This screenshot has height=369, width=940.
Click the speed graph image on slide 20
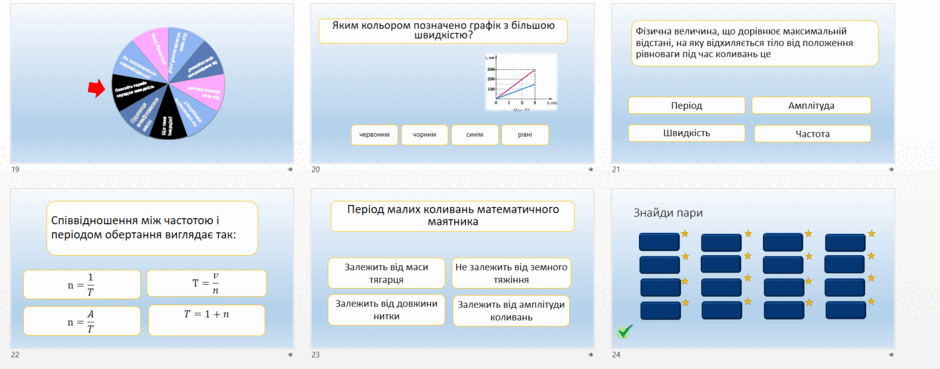pyautogui.click(x=521, y=82)
